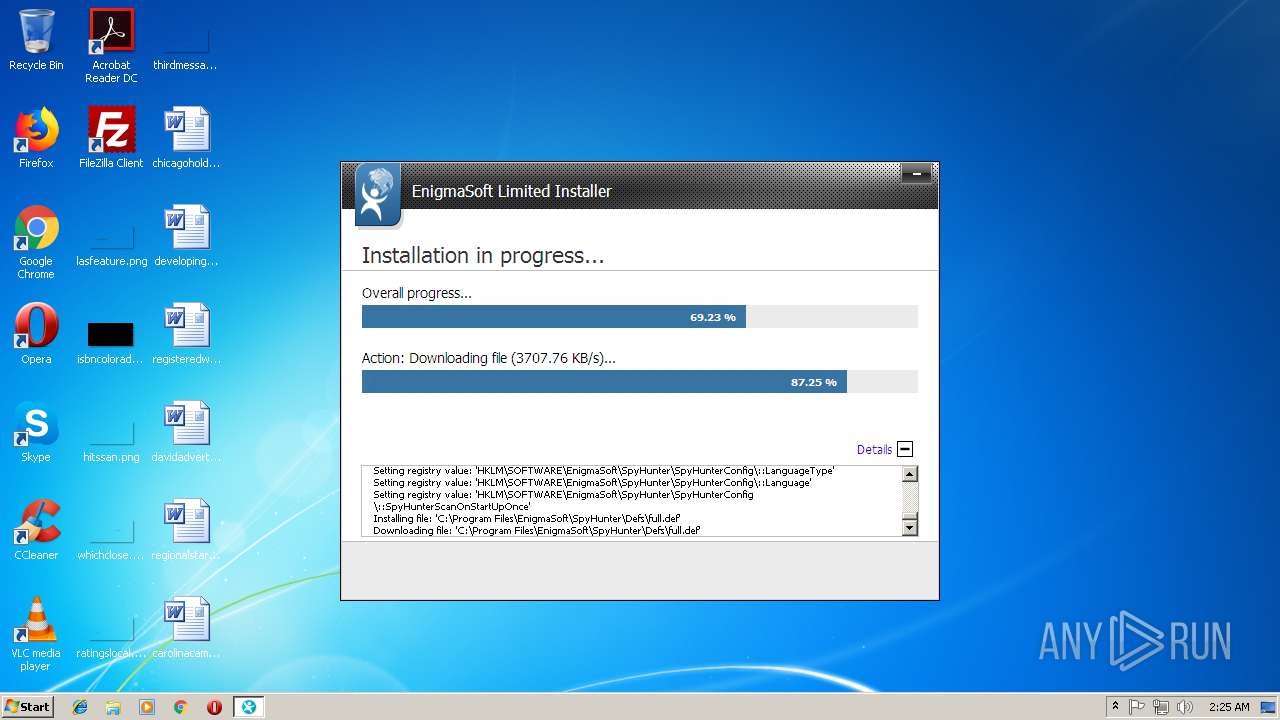Open the volume speaker tray icon
This screenshot has height=720, width=1280.
[1185, 707]
